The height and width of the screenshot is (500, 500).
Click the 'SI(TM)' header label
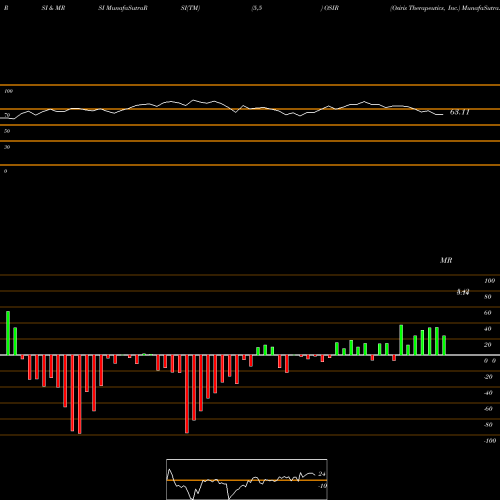click(190, 8)
